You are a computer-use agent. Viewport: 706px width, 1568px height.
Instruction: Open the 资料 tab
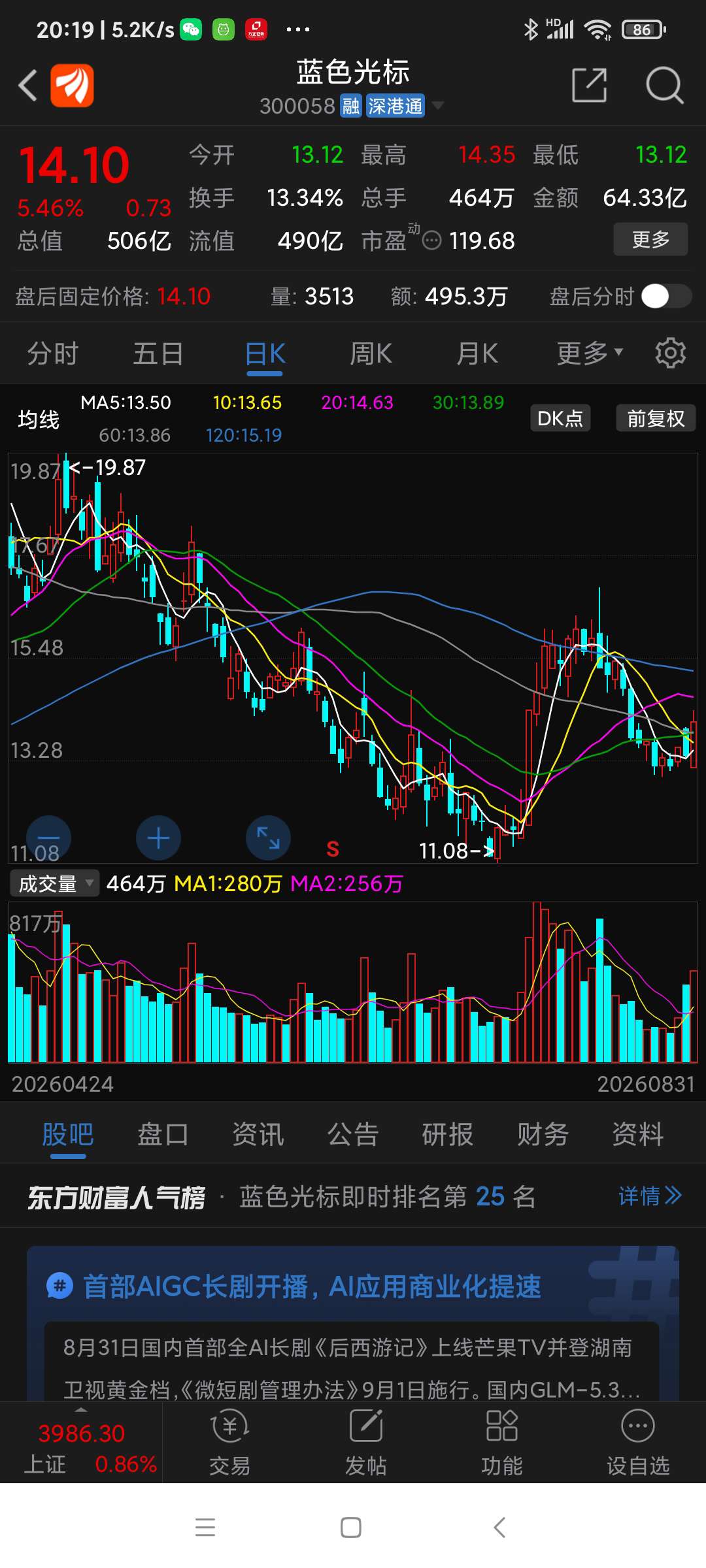[x=638, y=1135]
